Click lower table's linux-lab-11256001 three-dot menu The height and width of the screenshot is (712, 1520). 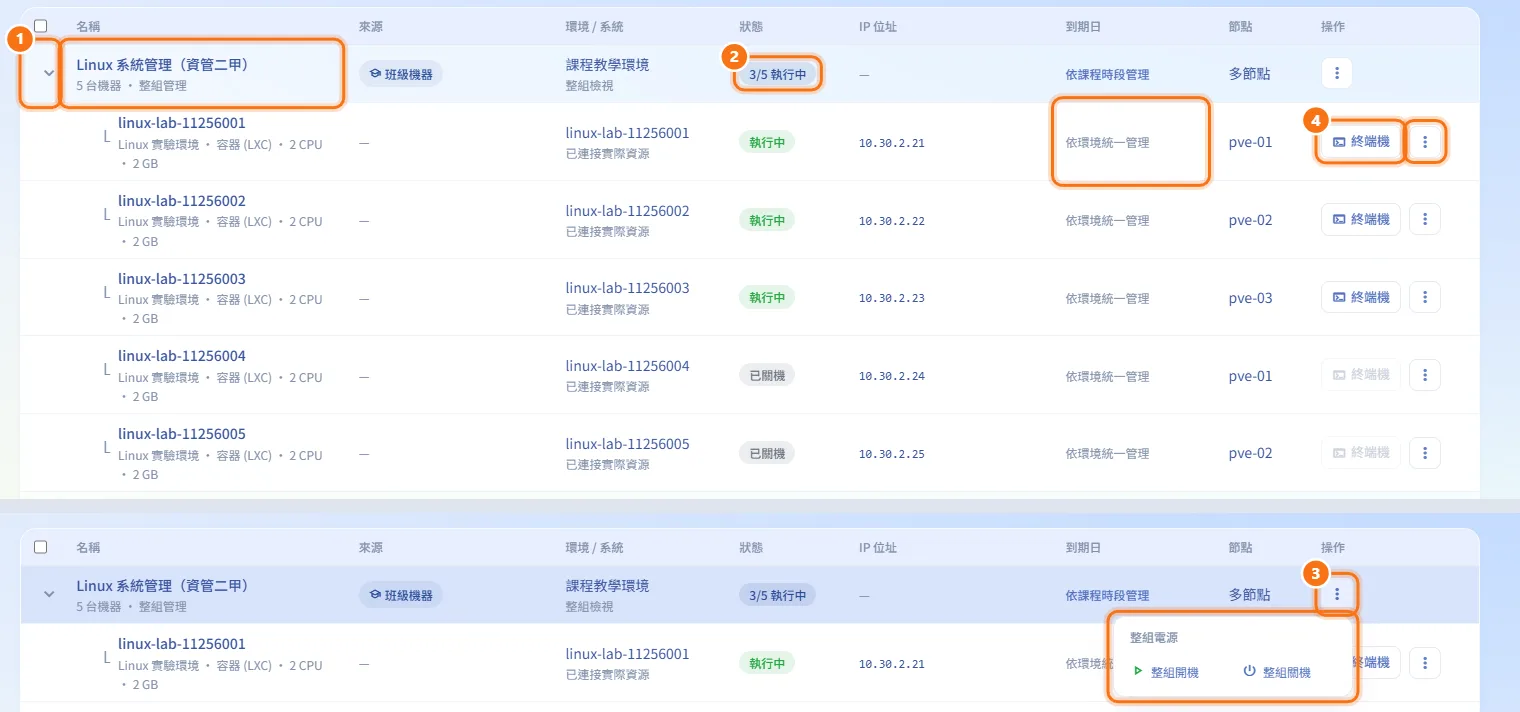pyautogui.click(x=1425, y=662)
